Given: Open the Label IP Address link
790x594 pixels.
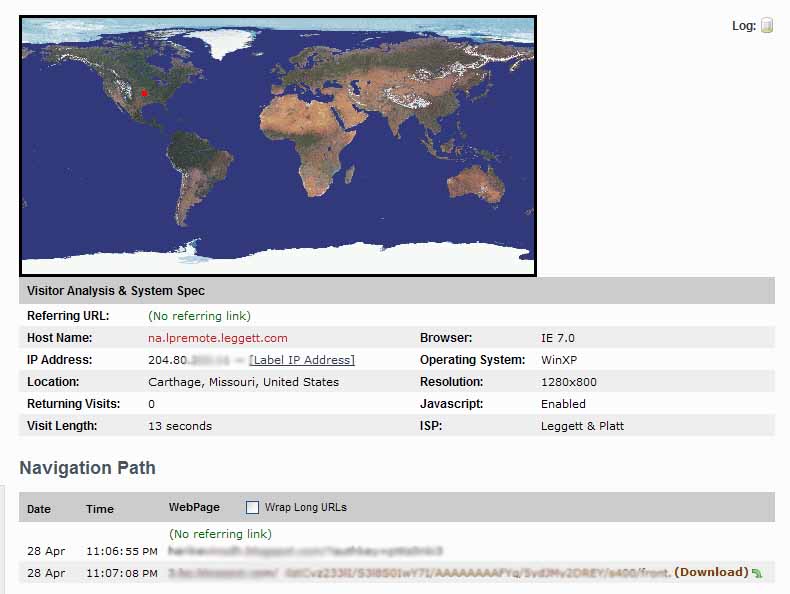Looking at the screenshot, I should click(x=301, y=360).
